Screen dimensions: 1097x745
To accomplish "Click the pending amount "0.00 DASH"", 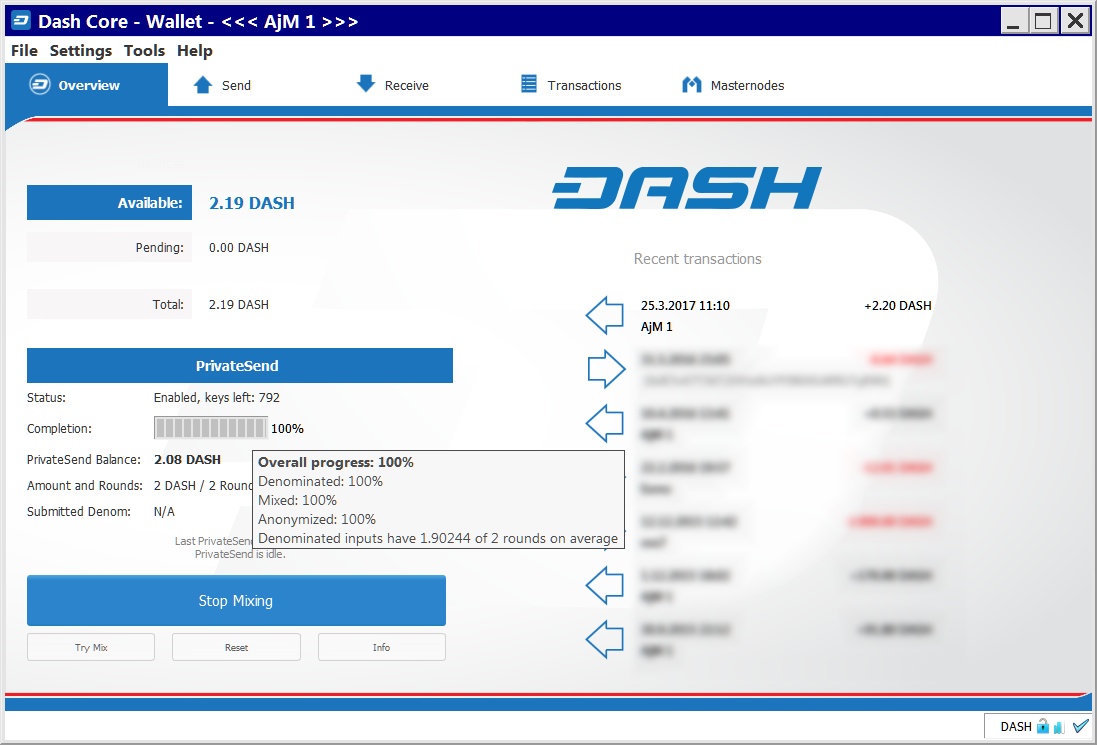I will coord(239,248).
